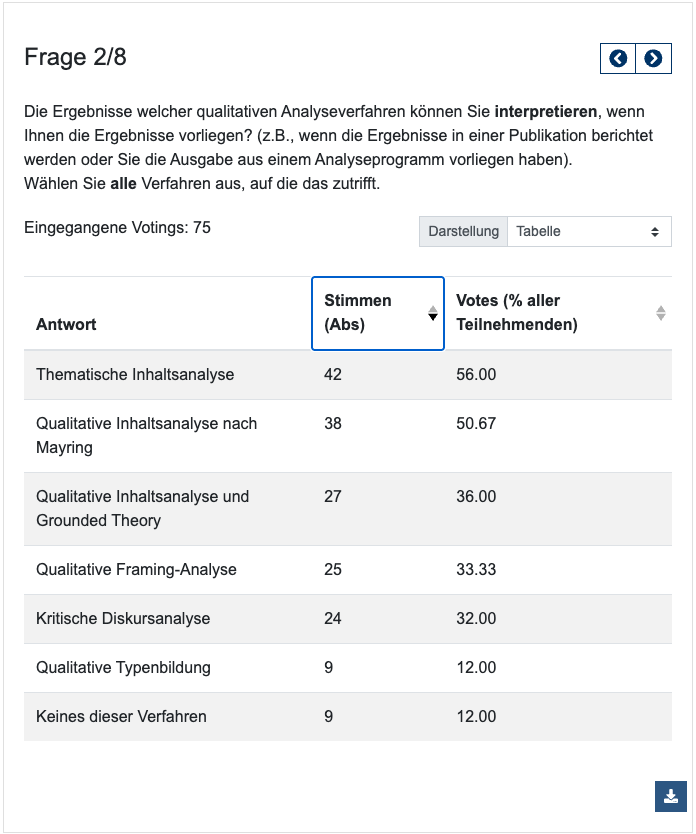Click the Antwort column header
The height and width of the screenshot is (834, 696).
point(66,324)
